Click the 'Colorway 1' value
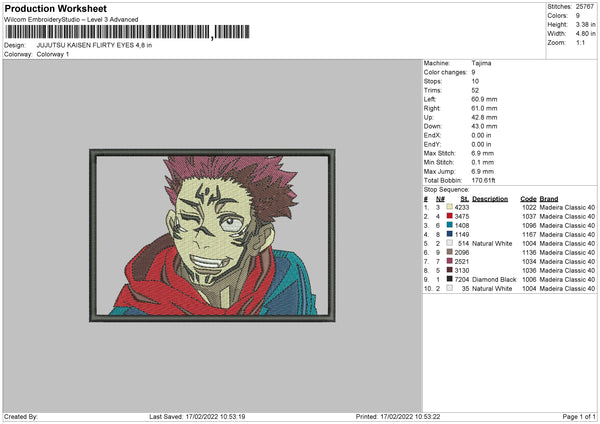The image size is (600, 424). (53, 54)
